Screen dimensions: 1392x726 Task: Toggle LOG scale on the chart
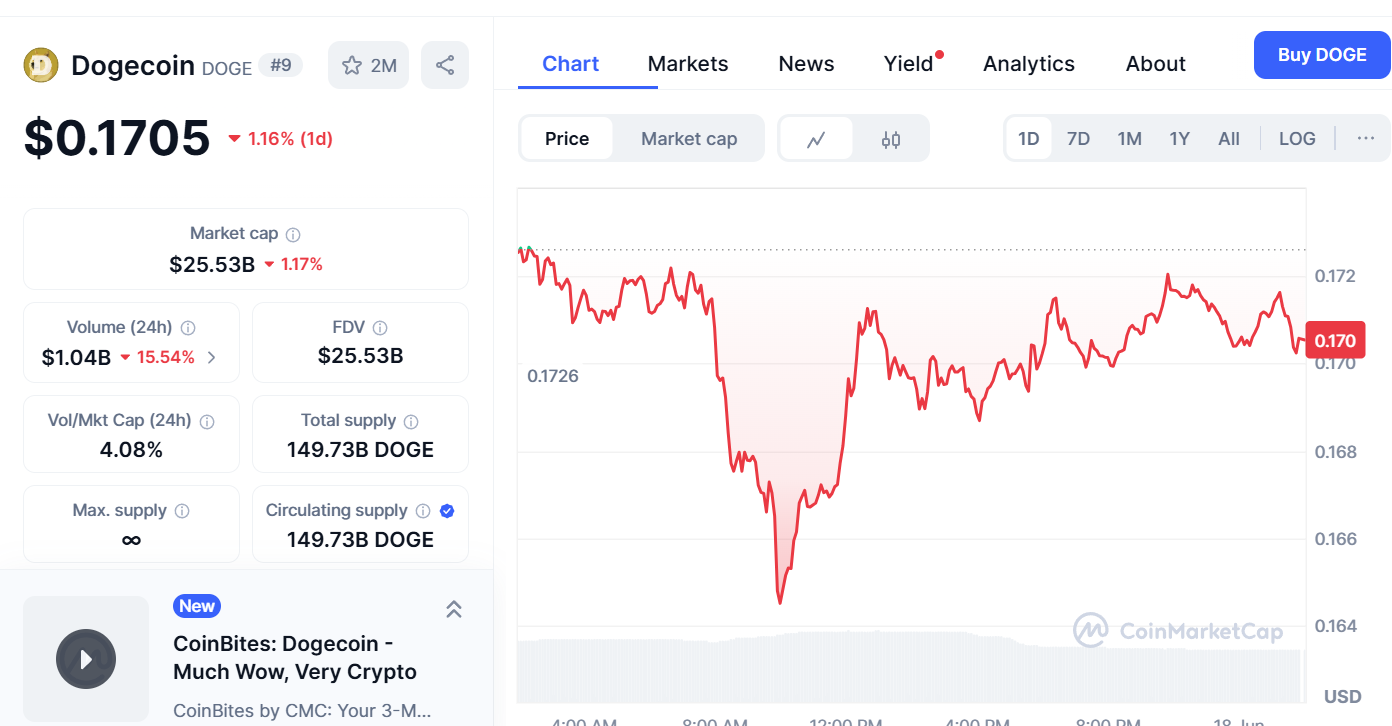point(1297,139)
